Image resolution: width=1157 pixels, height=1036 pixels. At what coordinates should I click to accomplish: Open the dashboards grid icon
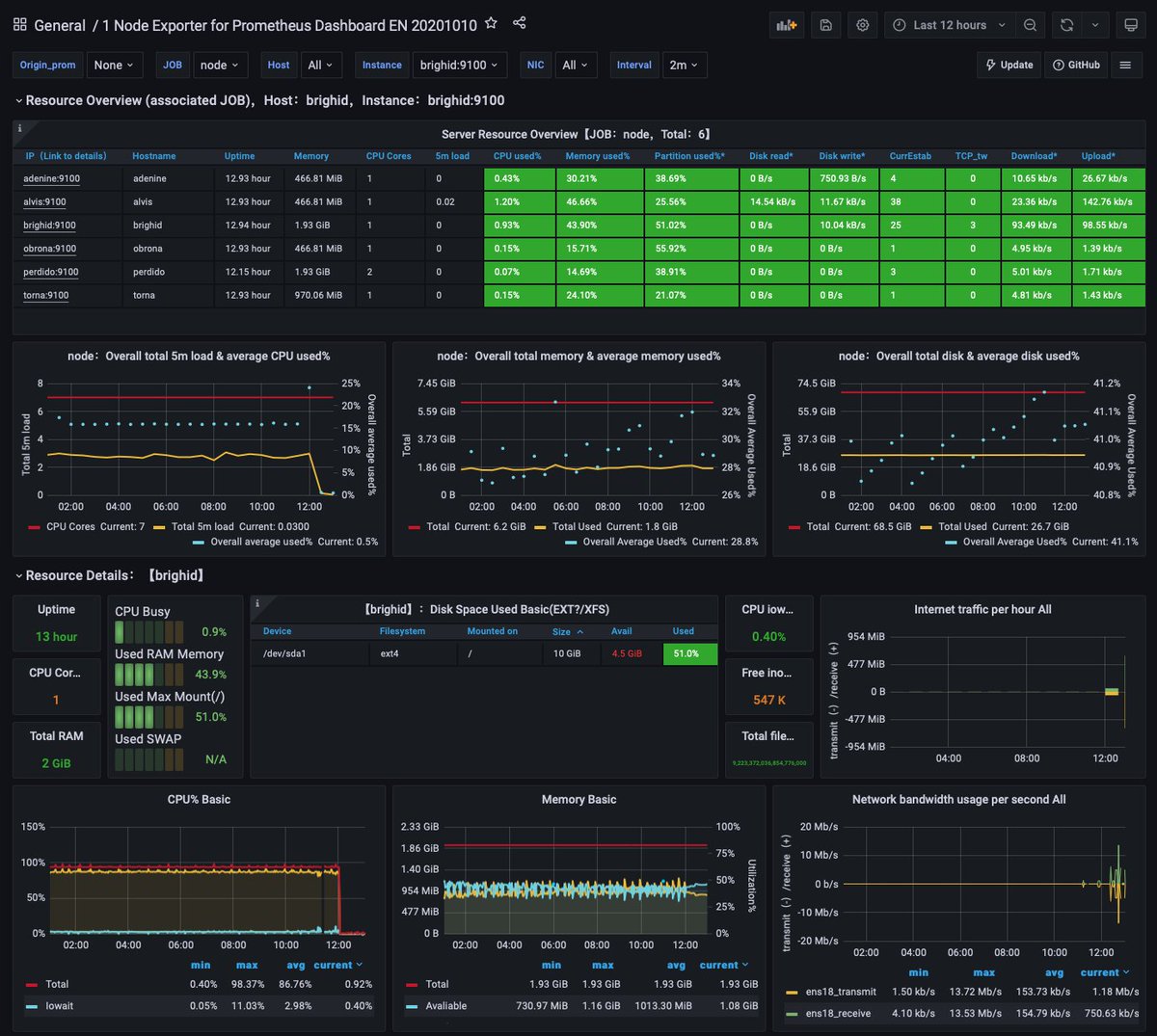tap(19, 25)
